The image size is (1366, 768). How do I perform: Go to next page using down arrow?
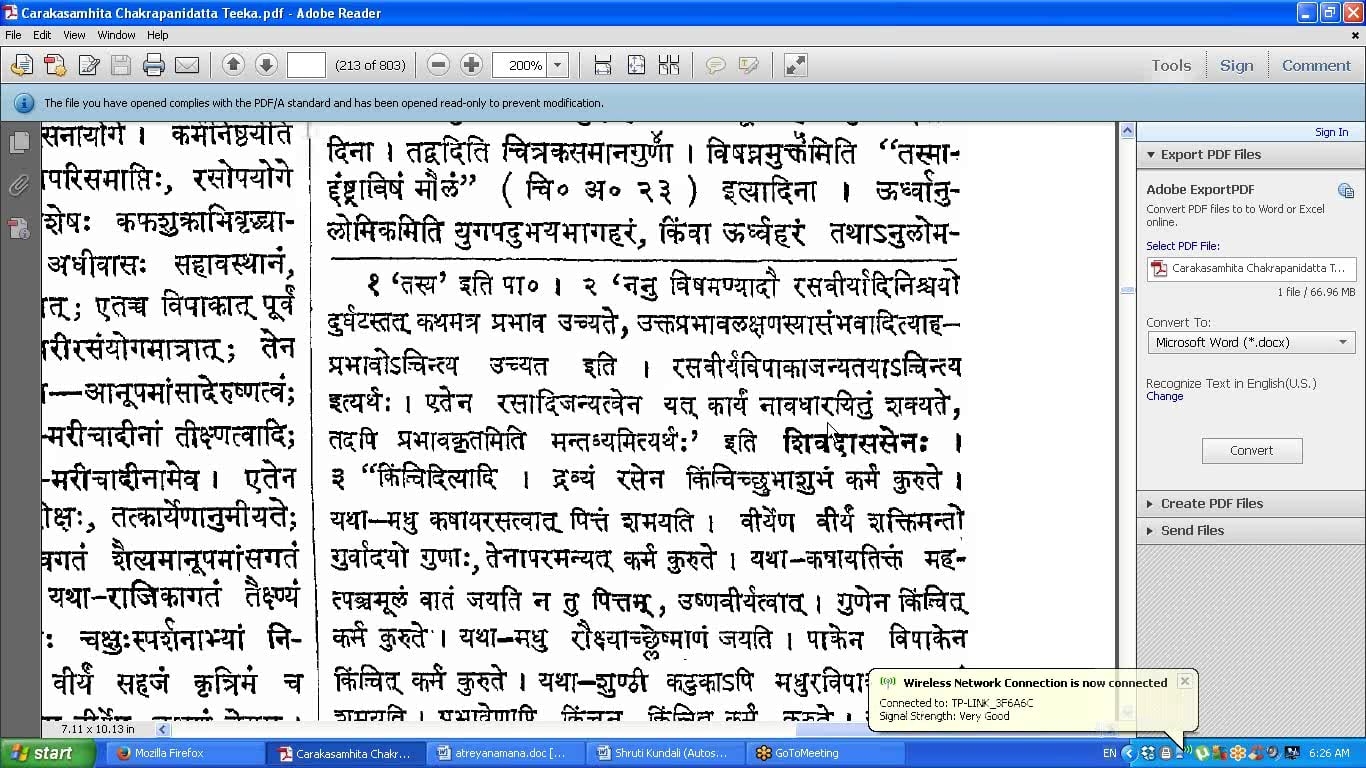point(266,65)
